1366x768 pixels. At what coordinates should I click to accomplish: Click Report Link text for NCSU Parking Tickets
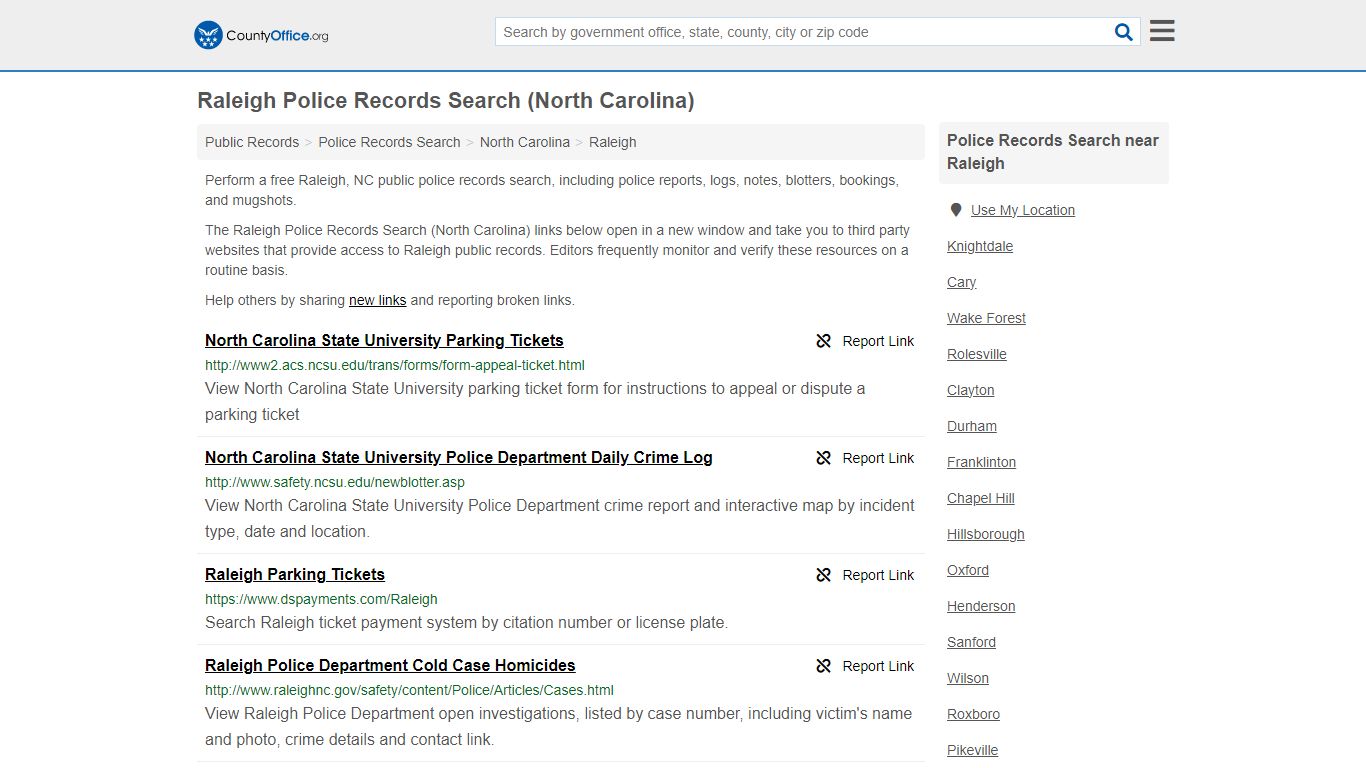click(x=878, y=341)
